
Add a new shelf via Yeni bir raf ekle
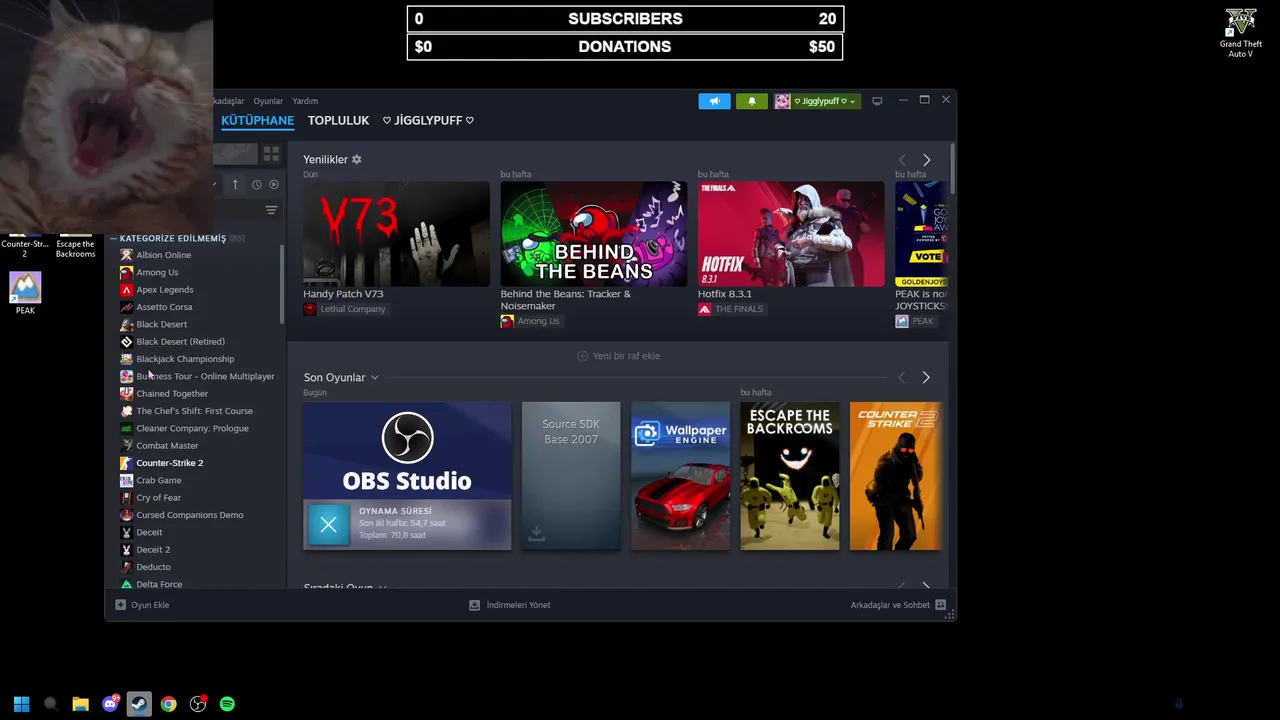click(618, 356)
